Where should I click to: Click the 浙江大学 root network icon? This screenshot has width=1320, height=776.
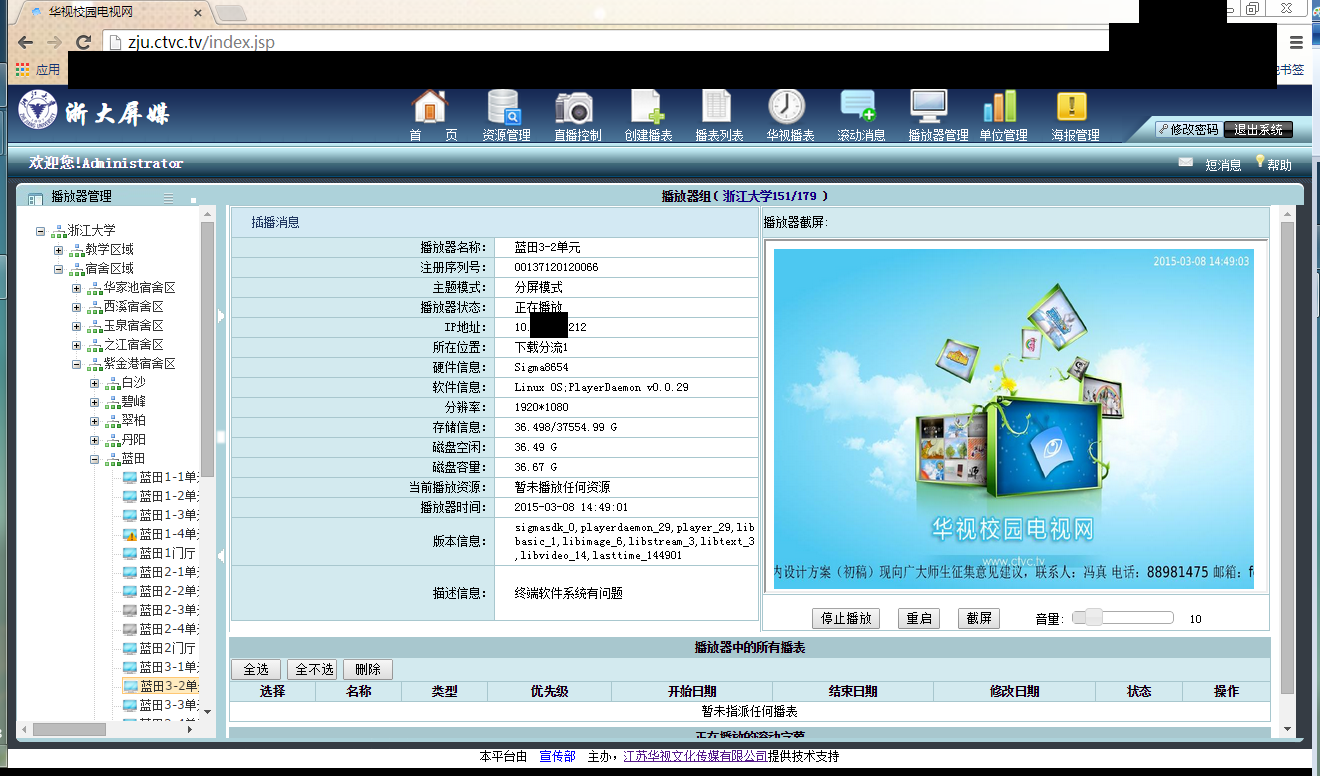(x=59, y=231)
